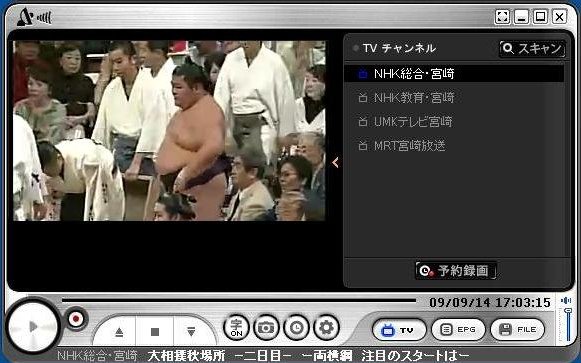Switch to the next channel up arrow
Viewport: 581px width, 363px height.
coord(119,332)
